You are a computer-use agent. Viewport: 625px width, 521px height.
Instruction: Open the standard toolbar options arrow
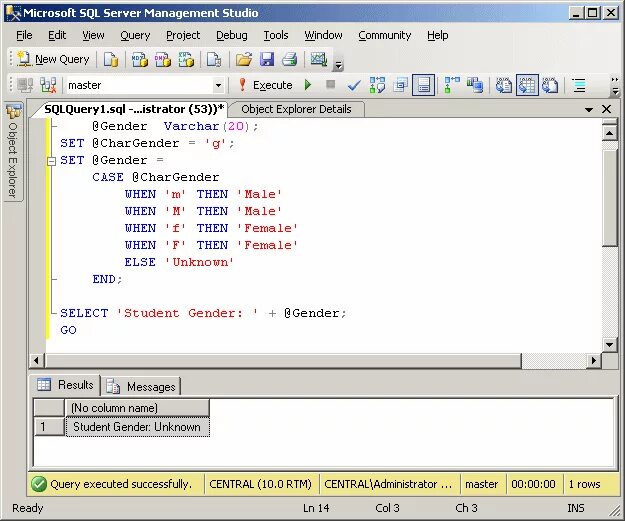[338, 65]
